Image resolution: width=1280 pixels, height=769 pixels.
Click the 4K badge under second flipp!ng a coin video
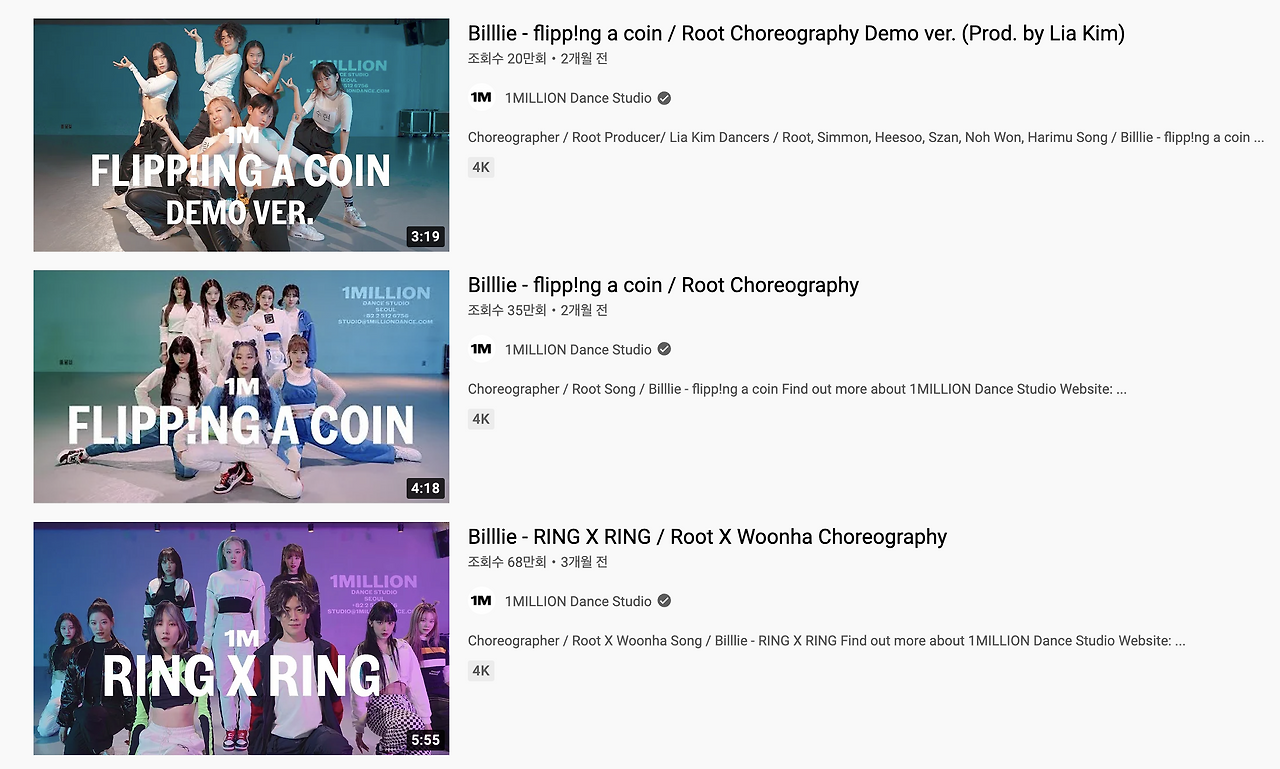click(481, 419)
